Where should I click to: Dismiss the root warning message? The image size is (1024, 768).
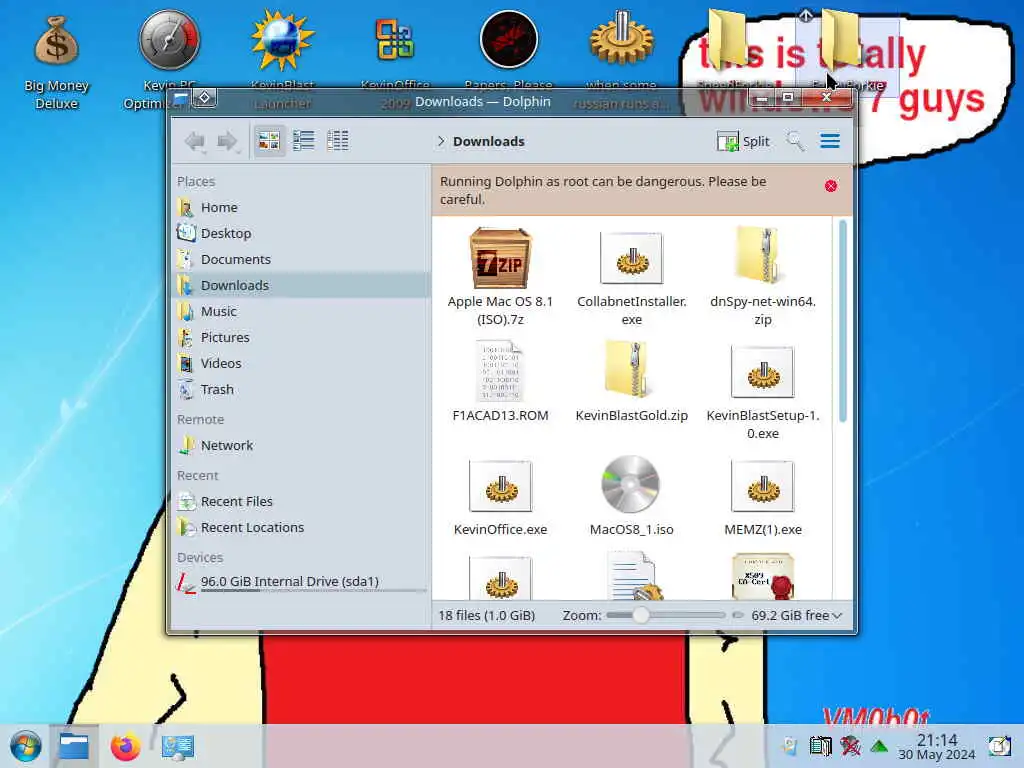[831, 186]
